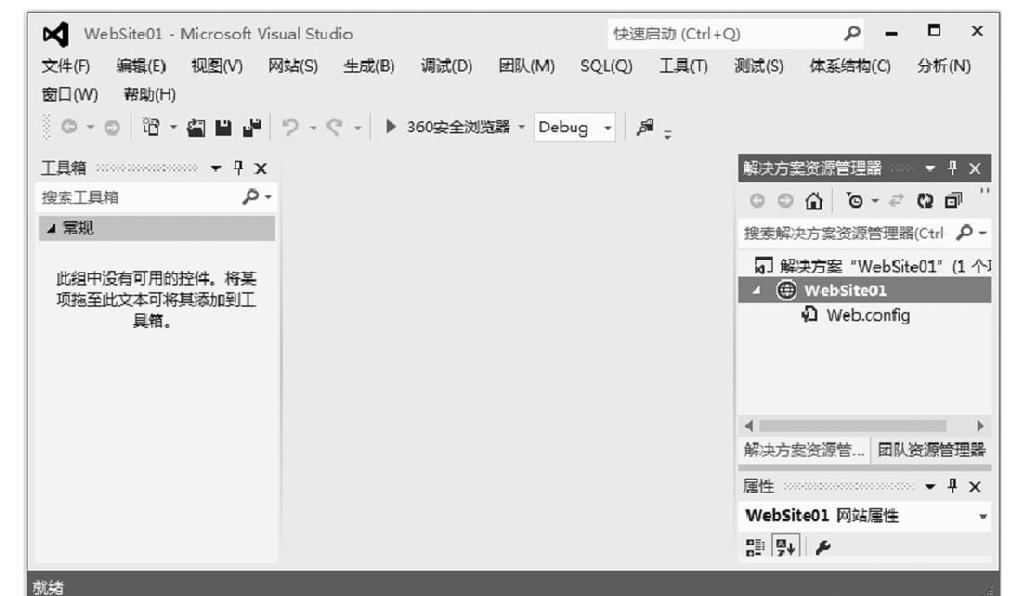The height and width of the screenshot is (596, 1030).
Task: Toggle auto-hide pin on Properties panel
Action: (952, 486)
